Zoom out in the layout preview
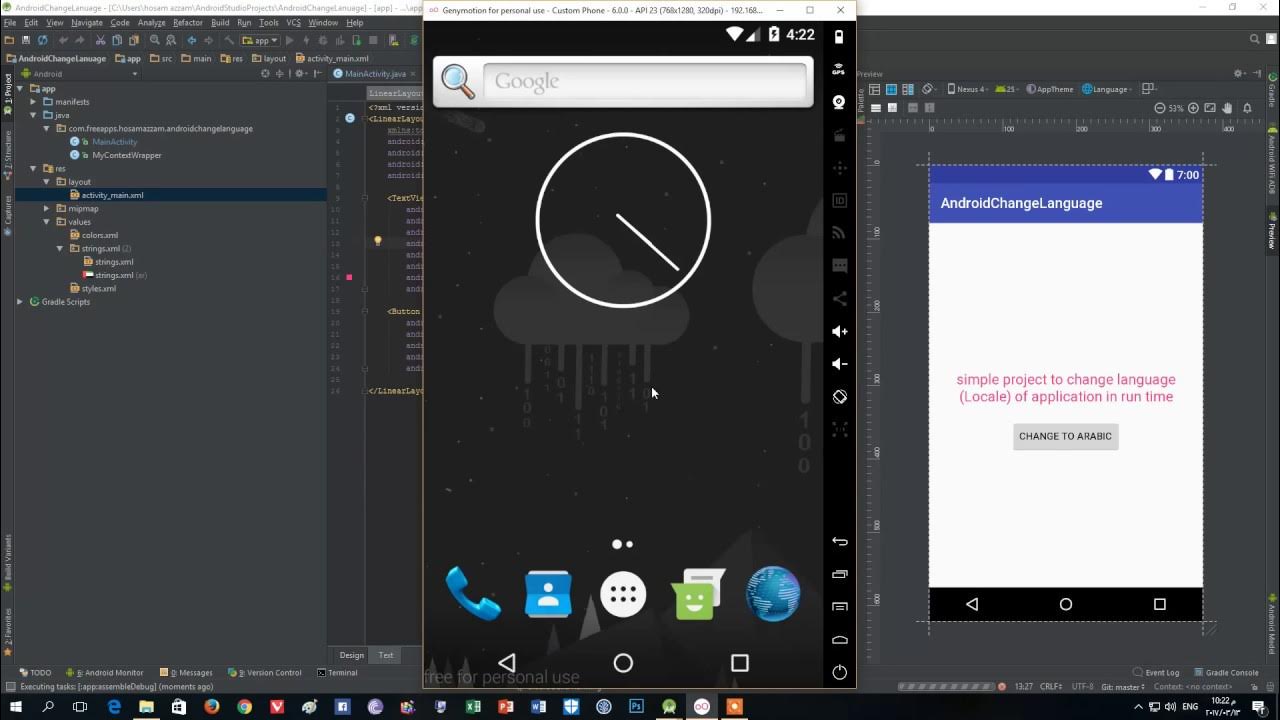1280x720 pixels. click(1160, 108)
